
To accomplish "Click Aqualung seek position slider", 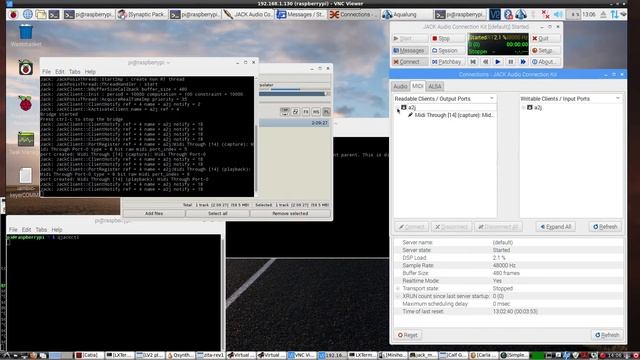I will pos(294,94).
